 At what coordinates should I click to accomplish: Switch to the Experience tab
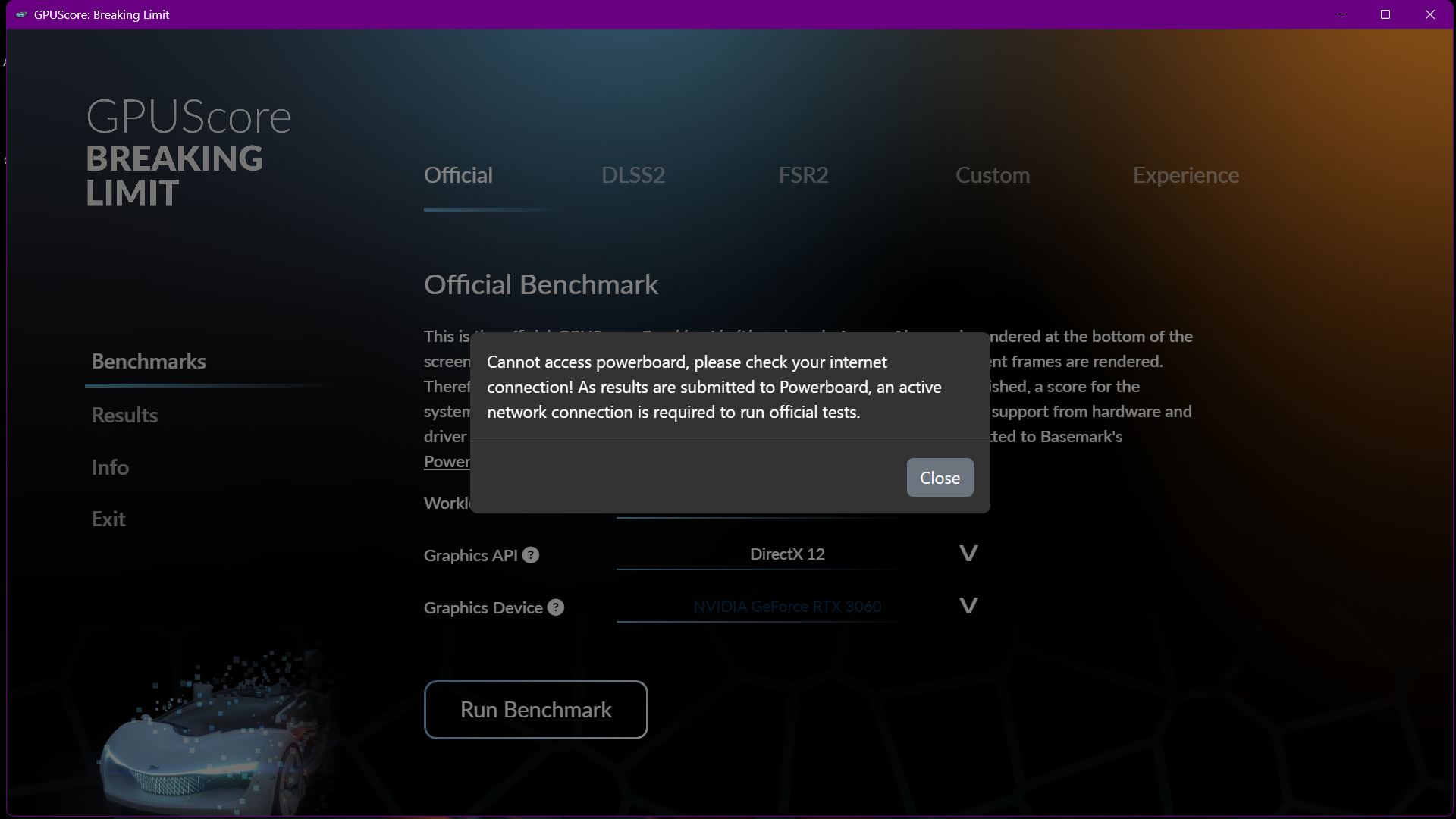[x=1186, y=175]
